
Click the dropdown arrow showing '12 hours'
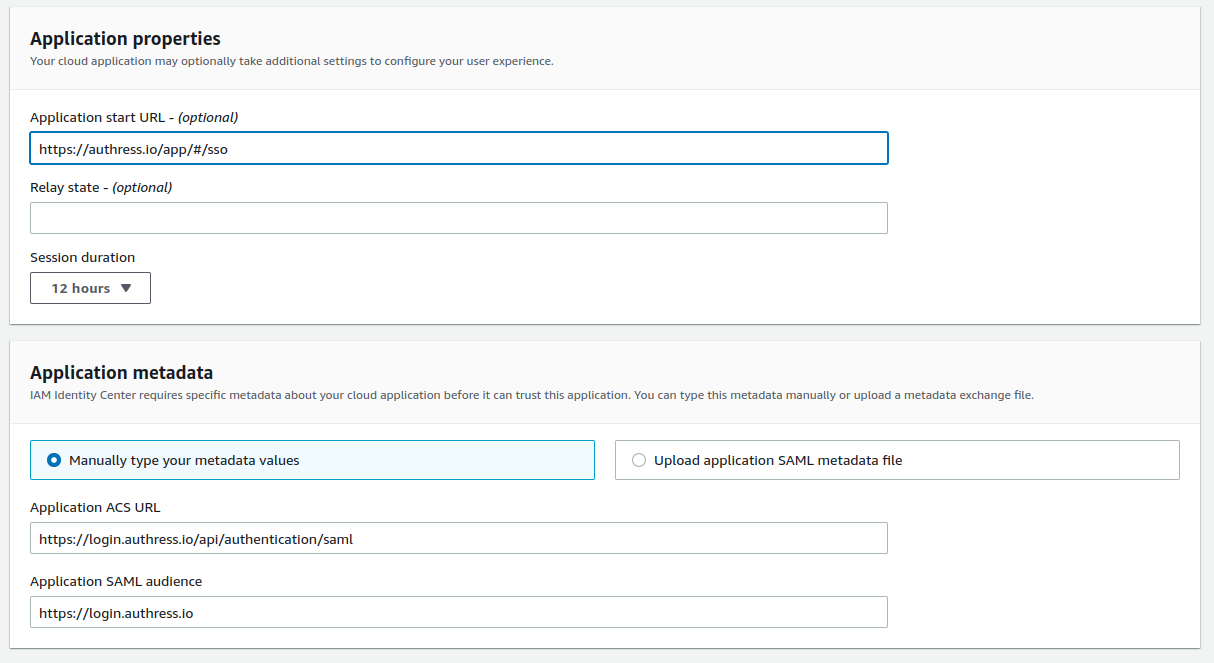coord(127,288)
